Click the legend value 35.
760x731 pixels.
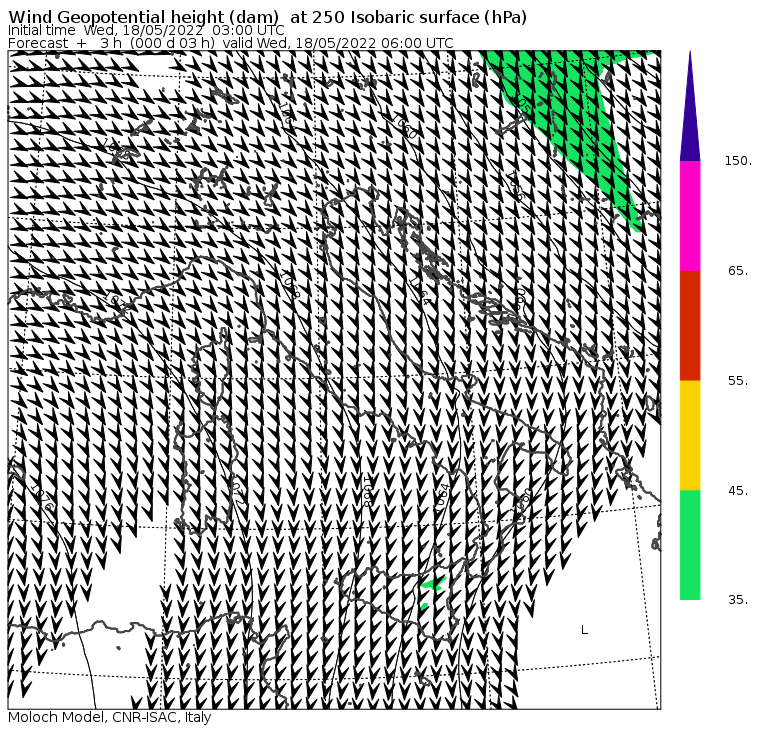coord(738,600)
